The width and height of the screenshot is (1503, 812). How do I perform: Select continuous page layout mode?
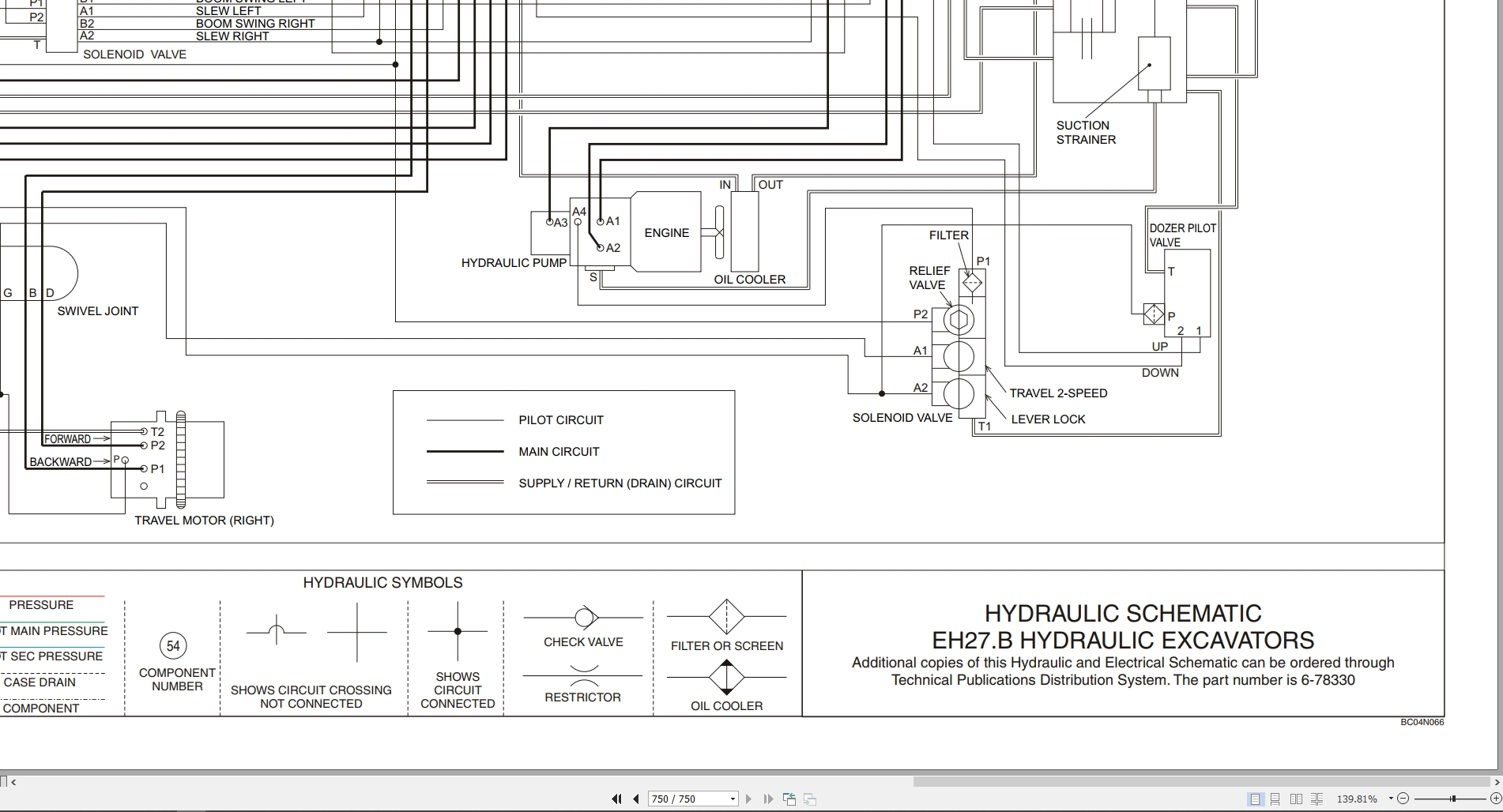click(x=1275, y=799)
